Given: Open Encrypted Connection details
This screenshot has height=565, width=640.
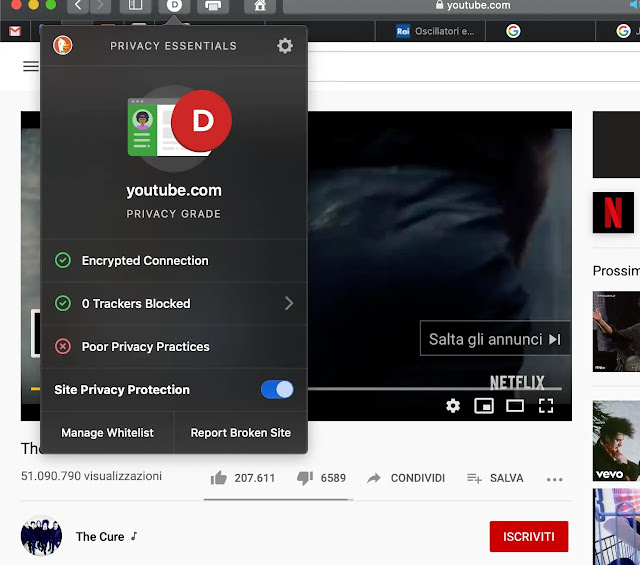Looking at the screenshot, I should tap(174, 260).
